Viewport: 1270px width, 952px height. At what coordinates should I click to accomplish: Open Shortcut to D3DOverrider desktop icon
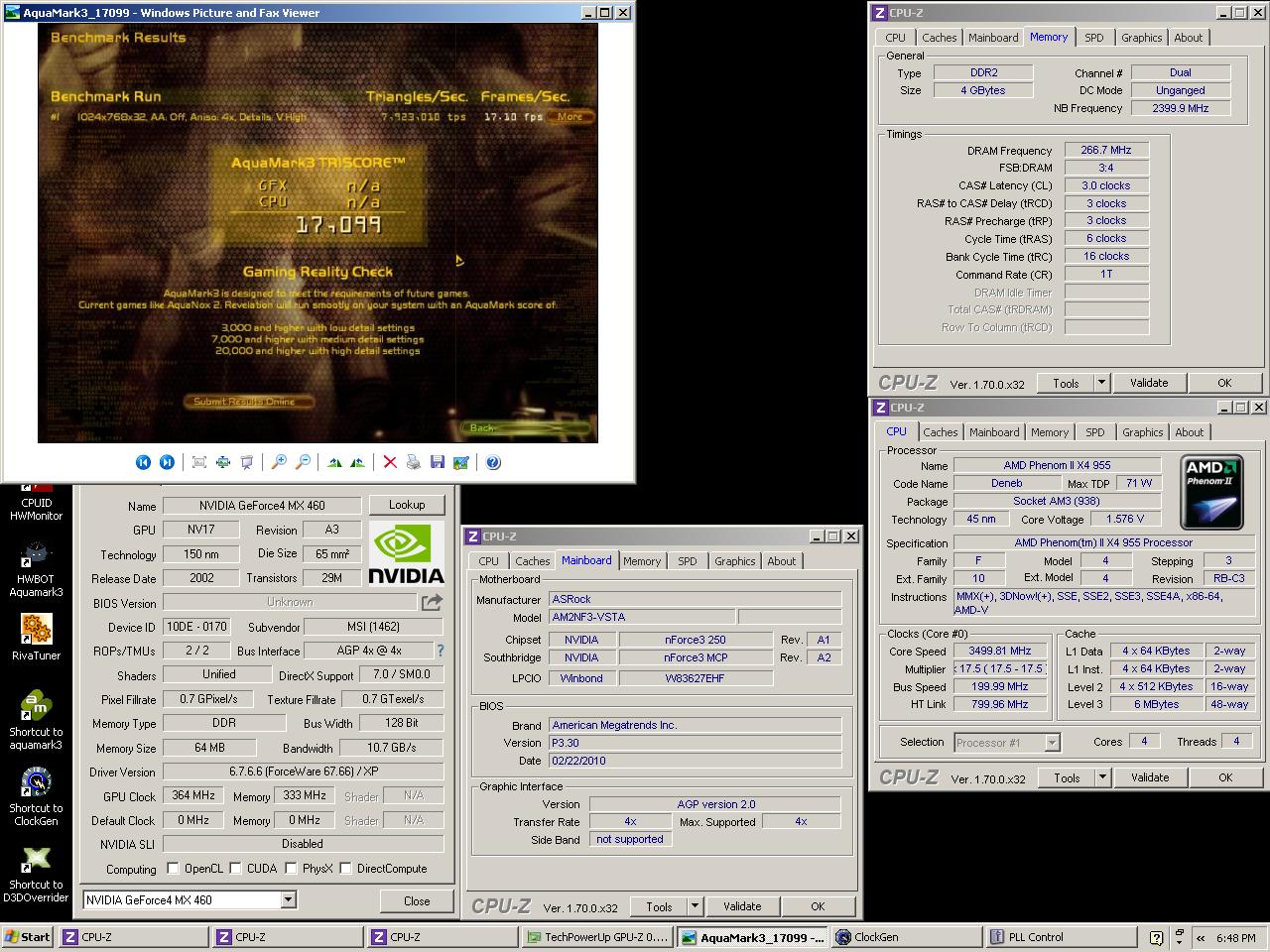(36, 874)
